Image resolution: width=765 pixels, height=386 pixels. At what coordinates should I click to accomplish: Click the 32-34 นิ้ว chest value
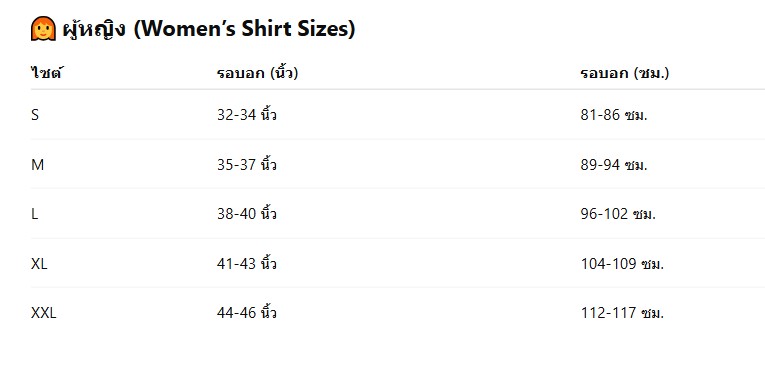click(247, 115)
